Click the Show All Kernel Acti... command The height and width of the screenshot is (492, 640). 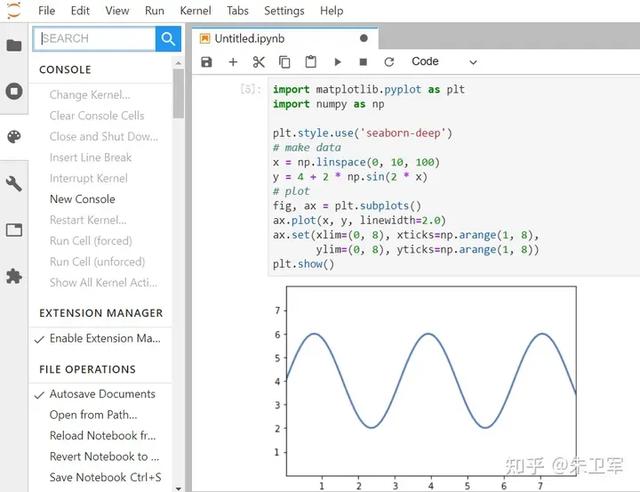pyautogui.click(x=101, y=283)
